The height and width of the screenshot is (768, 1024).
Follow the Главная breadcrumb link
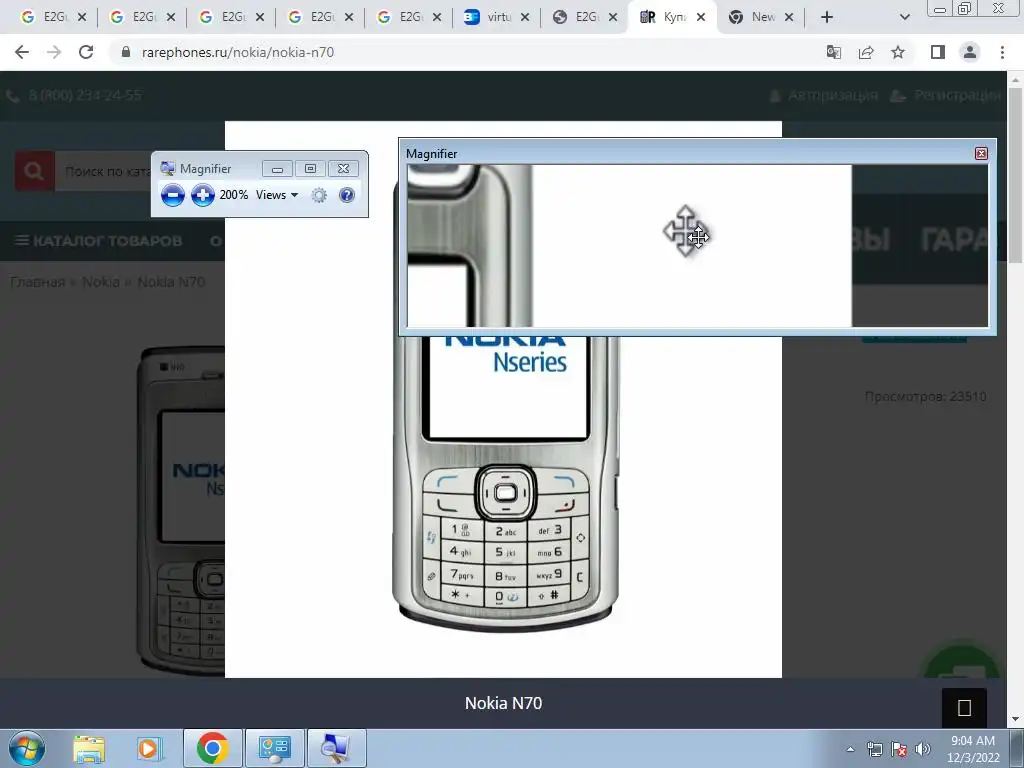point(37,282)
